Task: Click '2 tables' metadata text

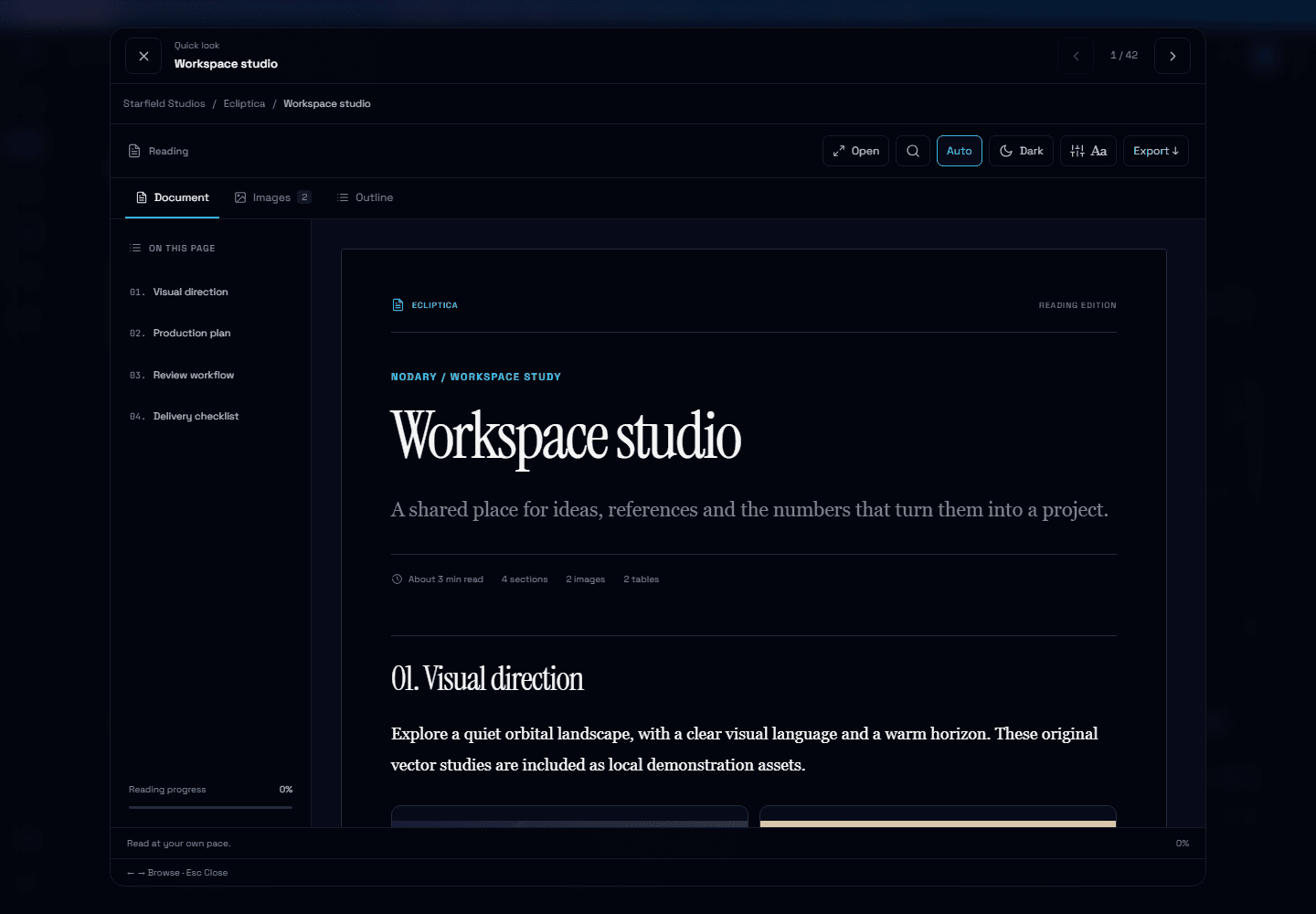Action: point(642,579)
